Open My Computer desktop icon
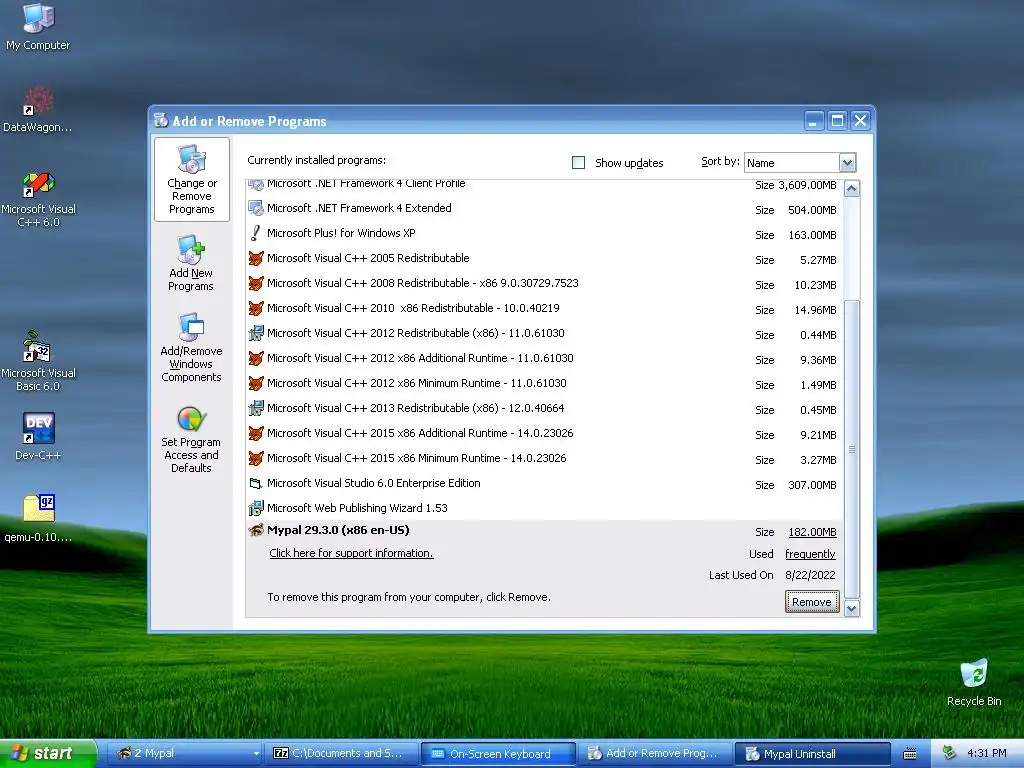The width and height of the screenshot is (1024, 768). coord(38,26)
